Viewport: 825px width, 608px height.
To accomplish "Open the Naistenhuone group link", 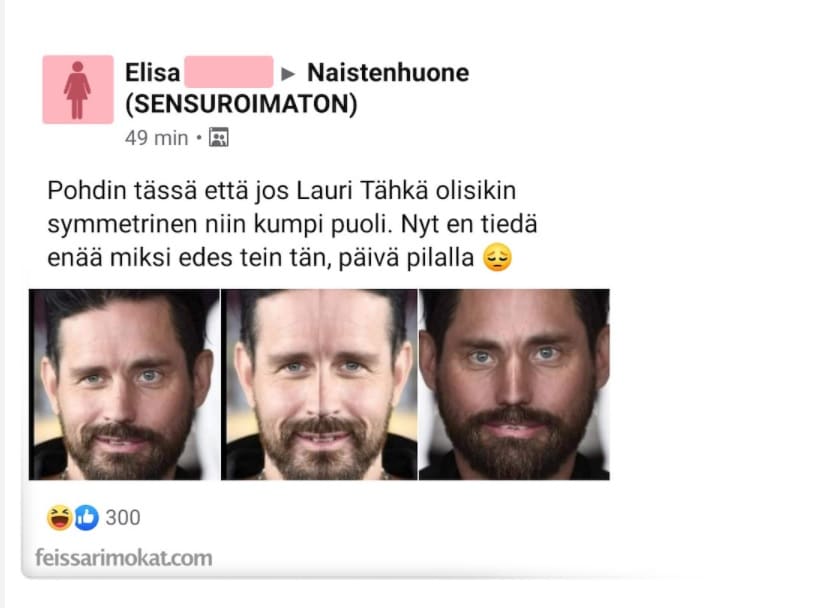I will [388, 73].
